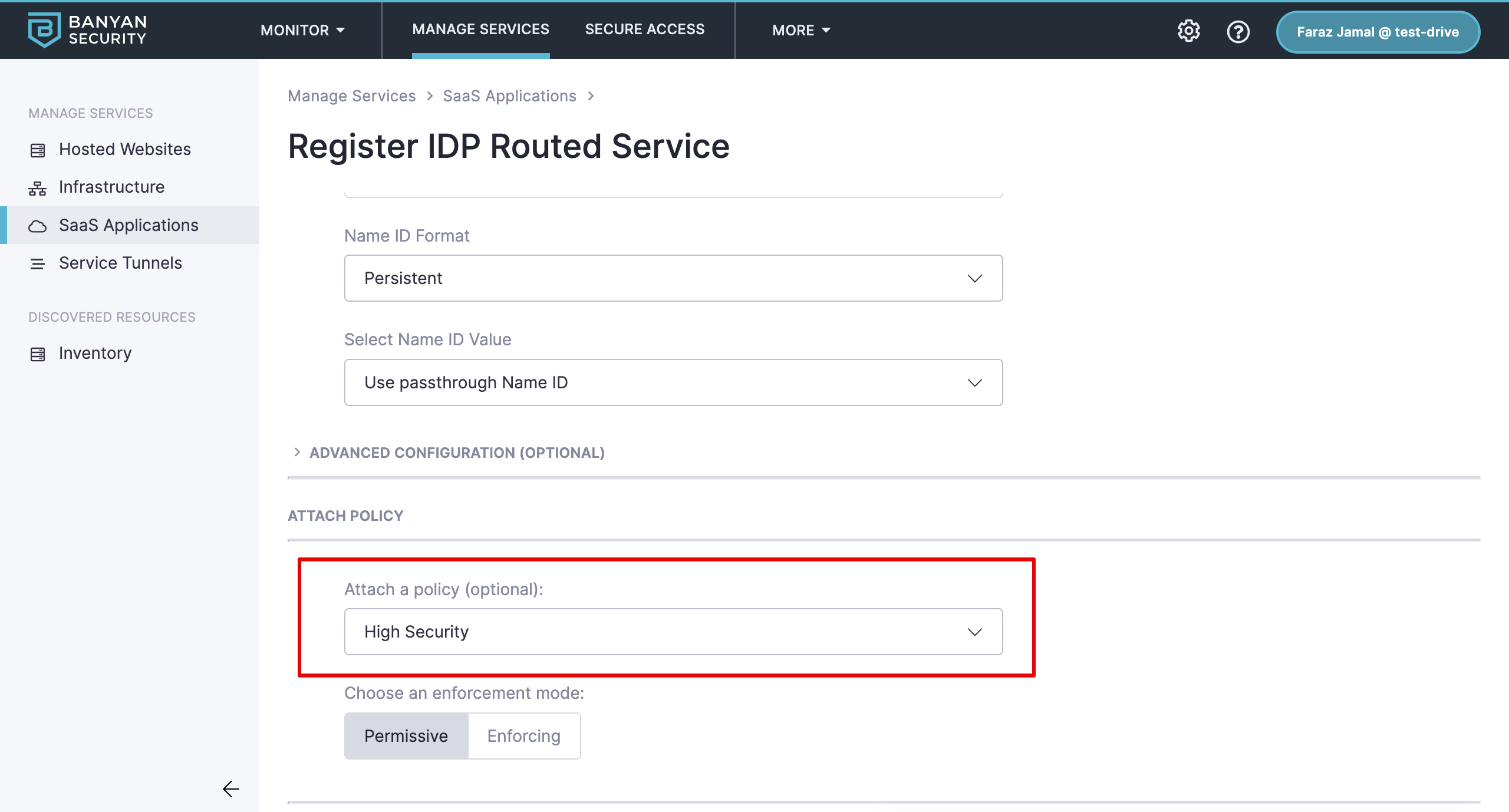Open the Attach a policy dropdown
Image resolution: width=1509 pixels, height=812 pixels.
pyautogui.click(x=673, y=632)
